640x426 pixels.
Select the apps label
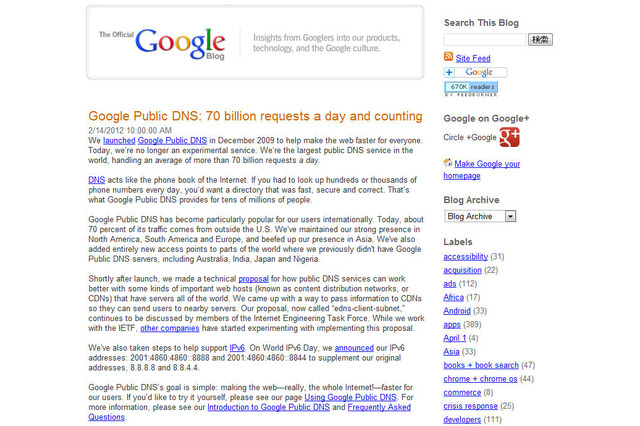(452, 324)
